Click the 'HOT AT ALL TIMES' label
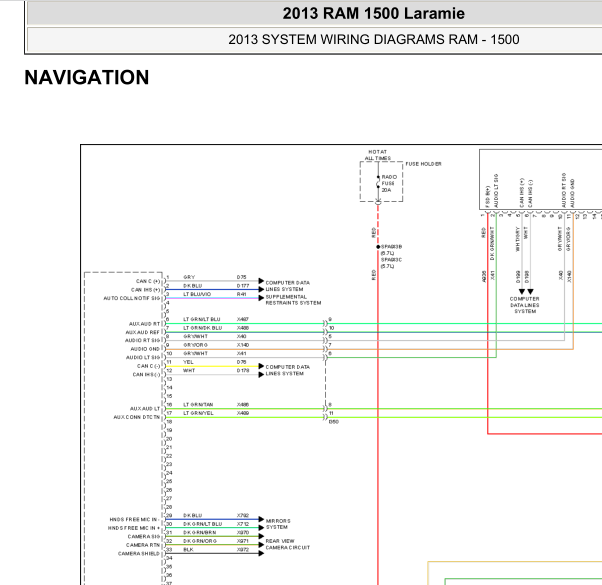The image size is (602, 585). point(378,155)
